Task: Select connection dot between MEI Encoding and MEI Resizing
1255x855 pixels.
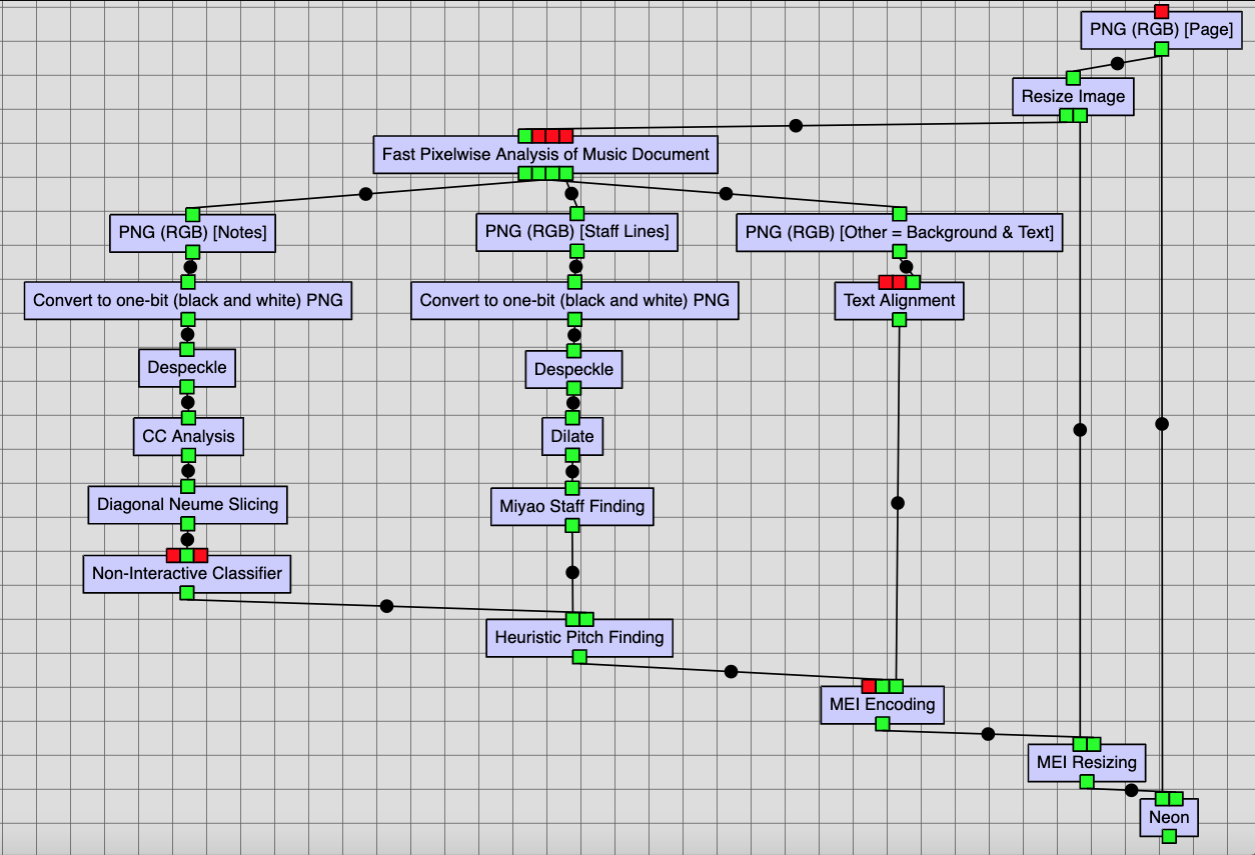Action: coord(988,734)
